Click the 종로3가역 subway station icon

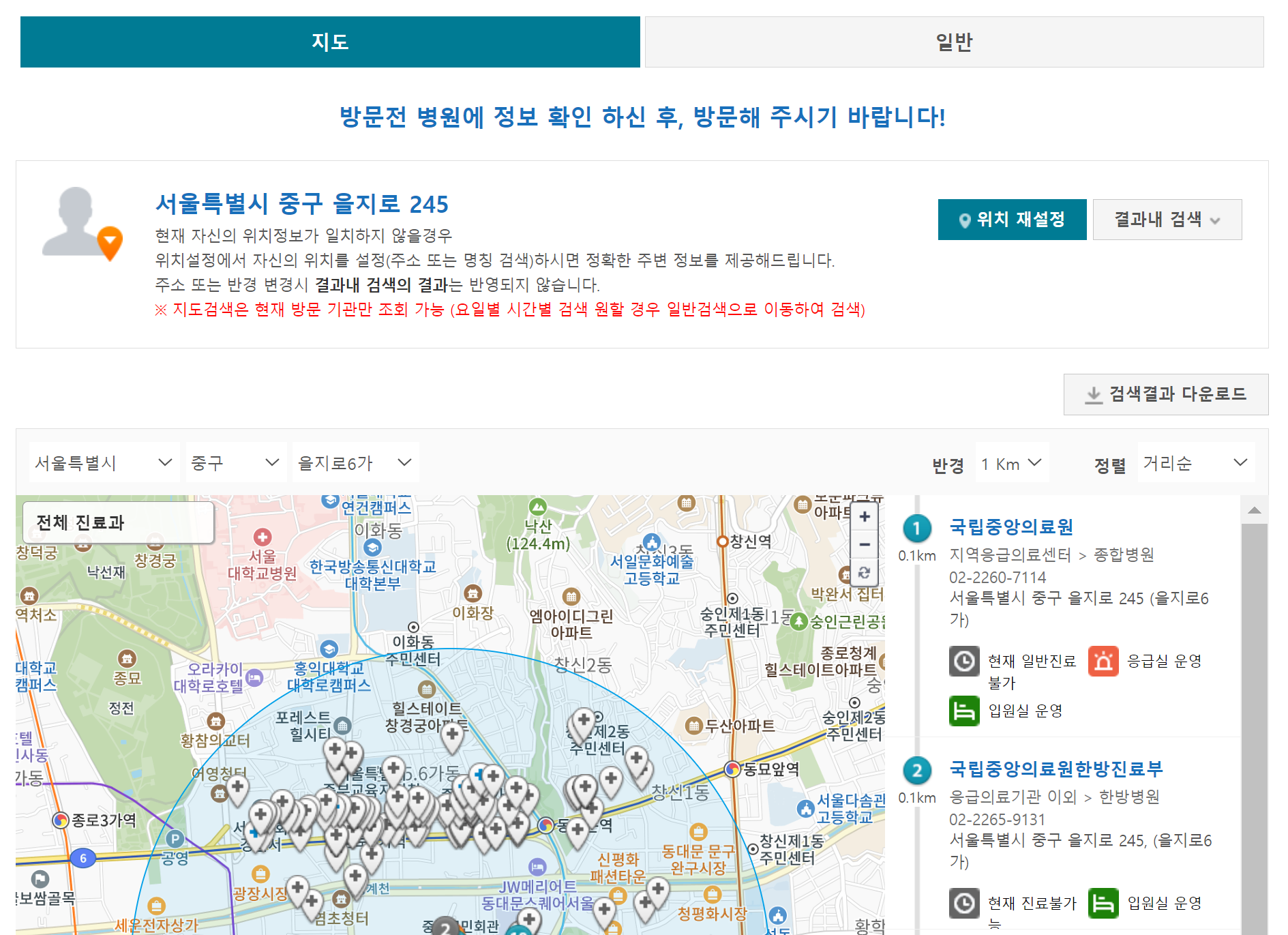[61, 820]
